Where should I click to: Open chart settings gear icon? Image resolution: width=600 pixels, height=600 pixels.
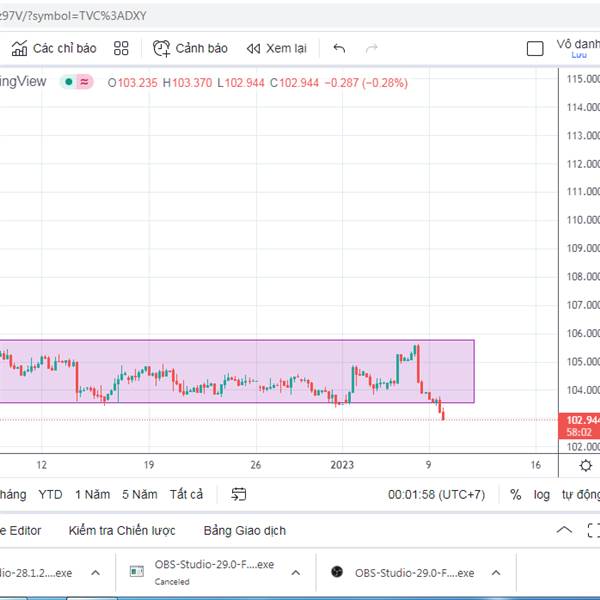585,465
